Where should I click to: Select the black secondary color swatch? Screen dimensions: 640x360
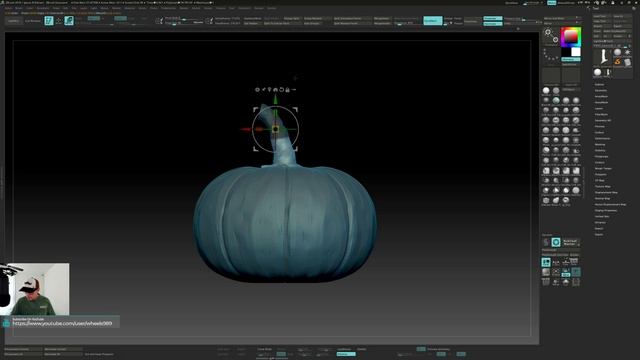point(566,52)
